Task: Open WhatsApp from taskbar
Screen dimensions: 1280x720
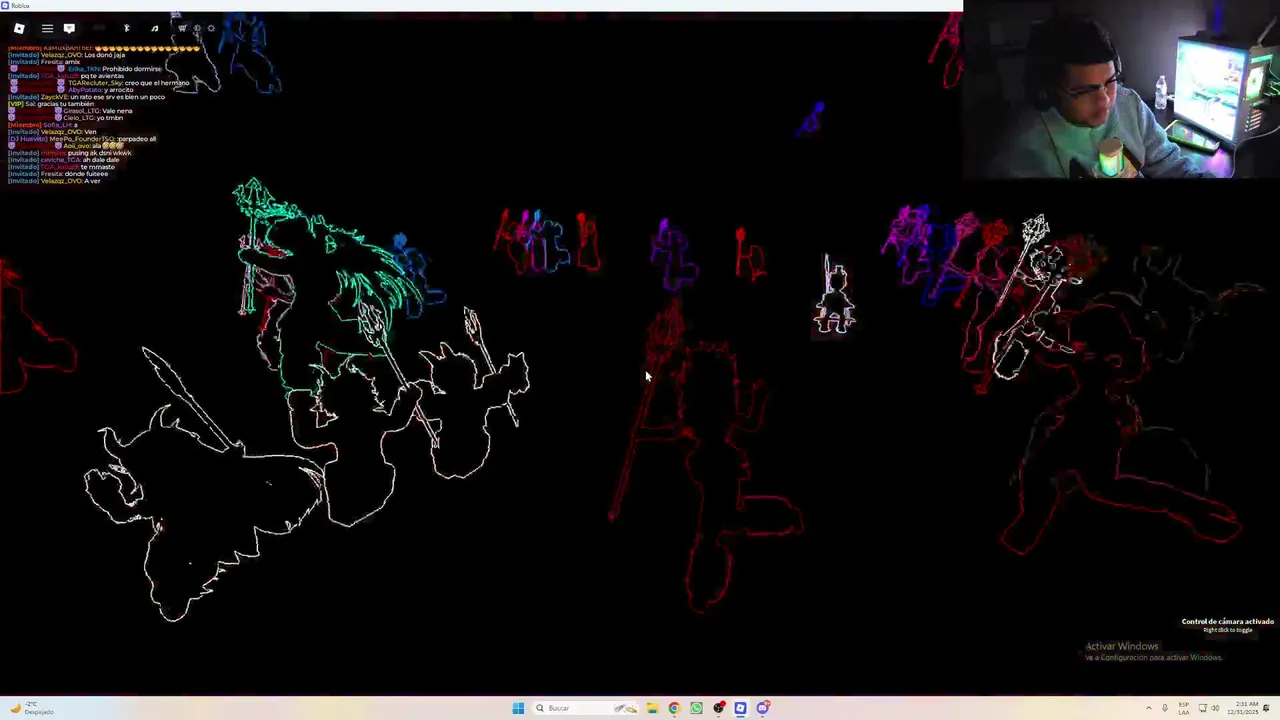Action: point(696,708)
